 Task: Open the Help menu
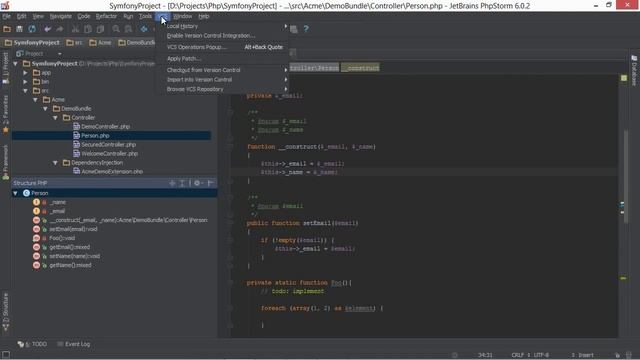coord(204,16)
